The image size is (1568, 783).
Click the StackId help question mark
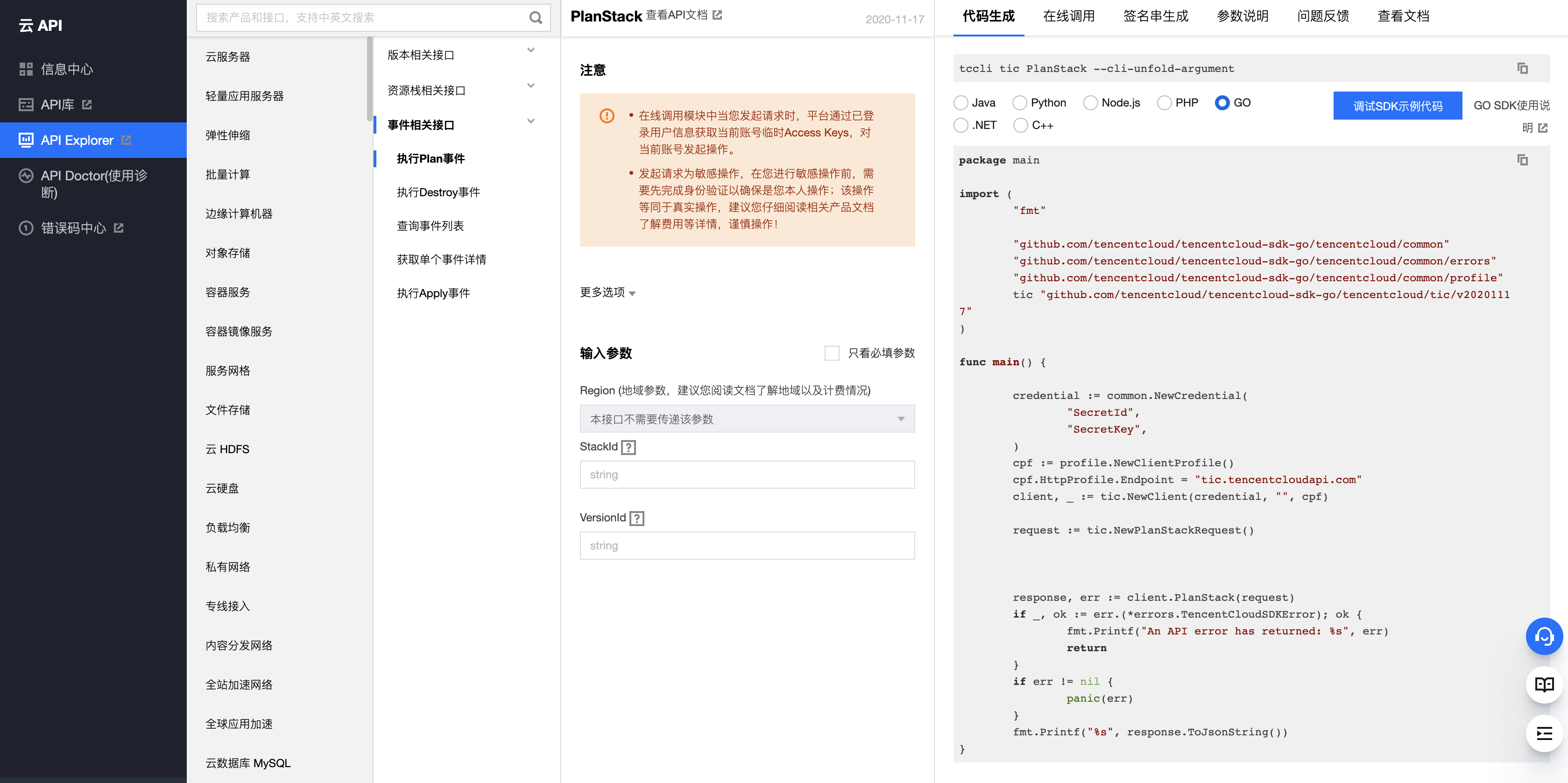pos(629,448)
